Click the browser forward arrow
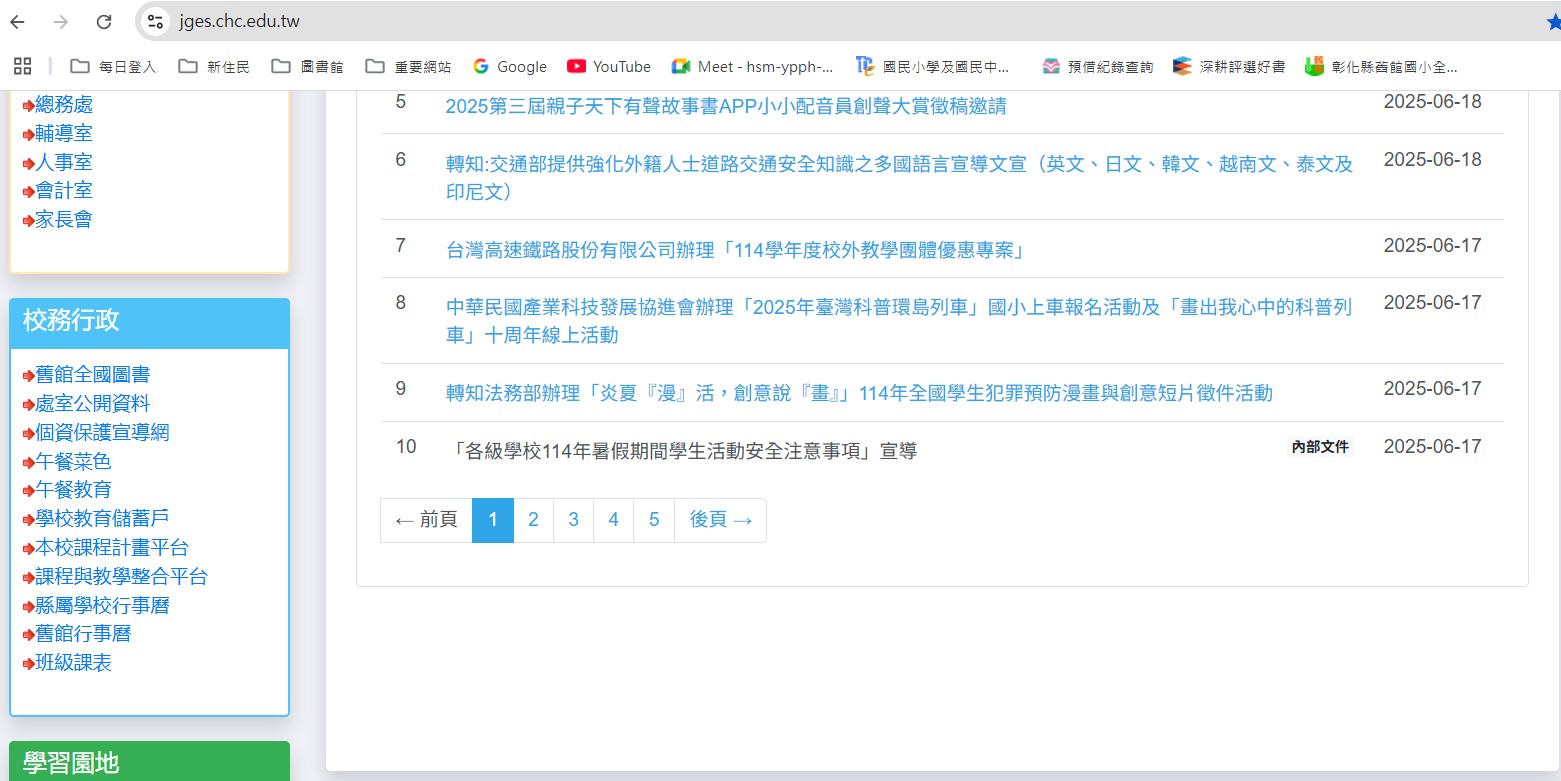Image resolution: width=1561 pixels, height=781 pixels. point(60,21)
